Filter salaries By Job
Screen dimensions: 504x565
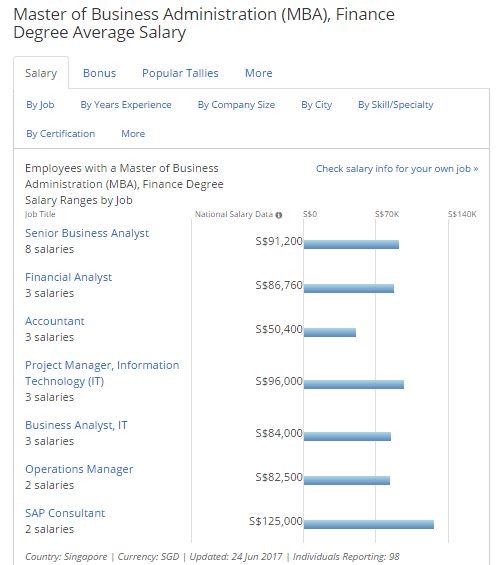pyautogui.click(x=40, y=105)
